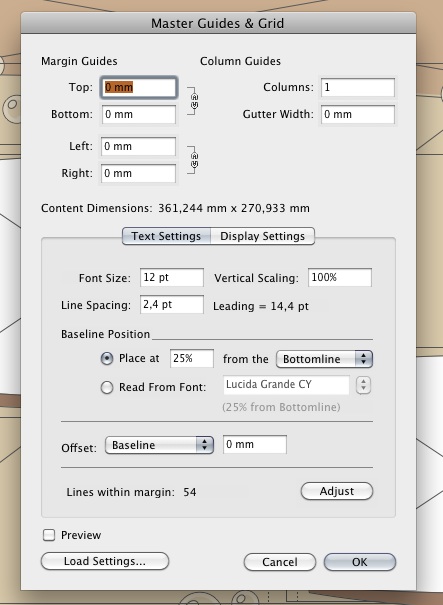Click the Font Size field
This screenshot has width=443, height=605.
click(x=172, y=277)
